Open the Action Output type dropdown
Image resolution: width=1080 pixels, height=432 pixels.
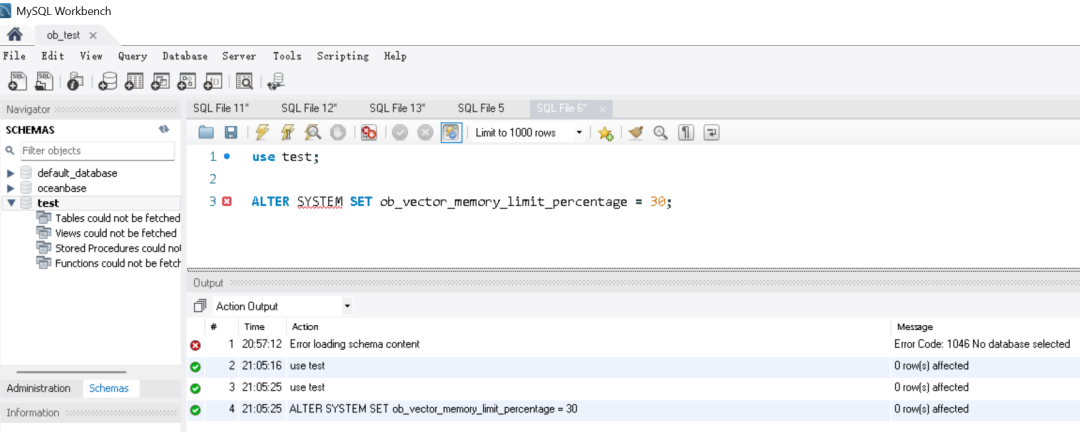tap(347, 306)
